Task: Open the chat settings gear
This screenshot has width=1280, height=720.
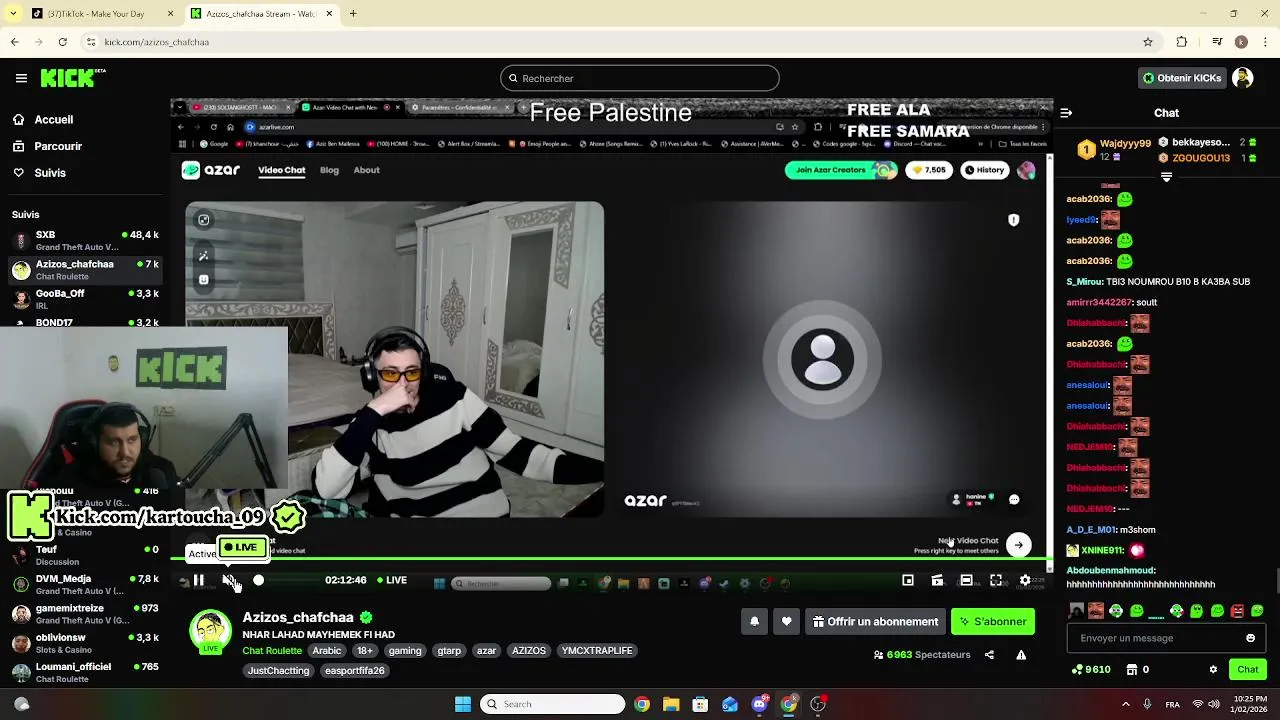Action: (1213, 669)
